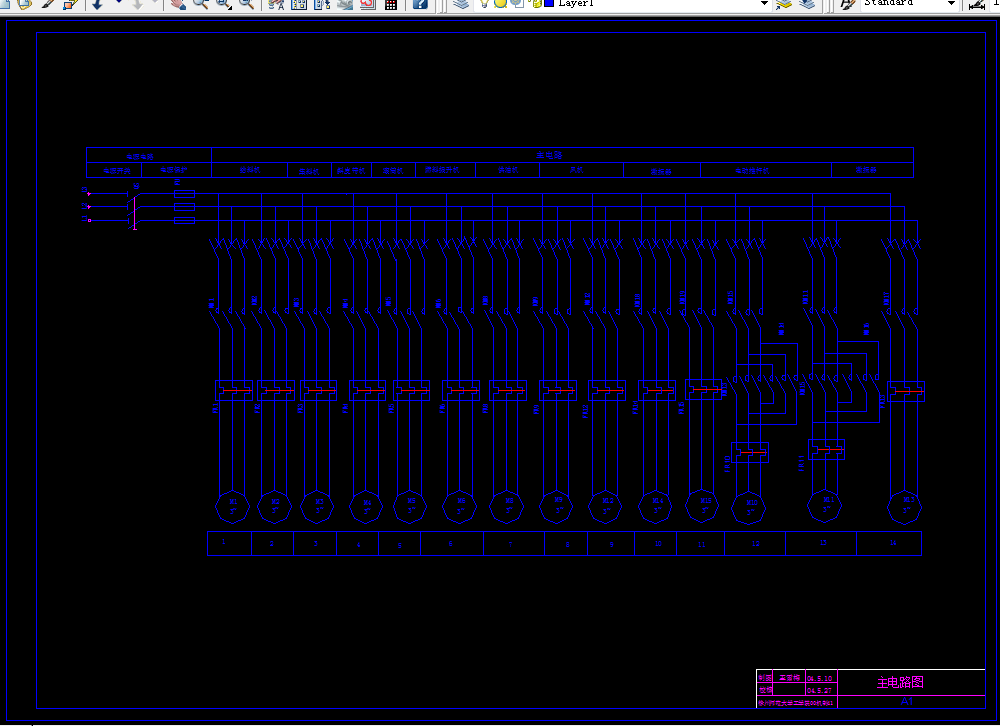Select date text 04.5.10 in title block

pyautogui.click(x=820, y=678)
